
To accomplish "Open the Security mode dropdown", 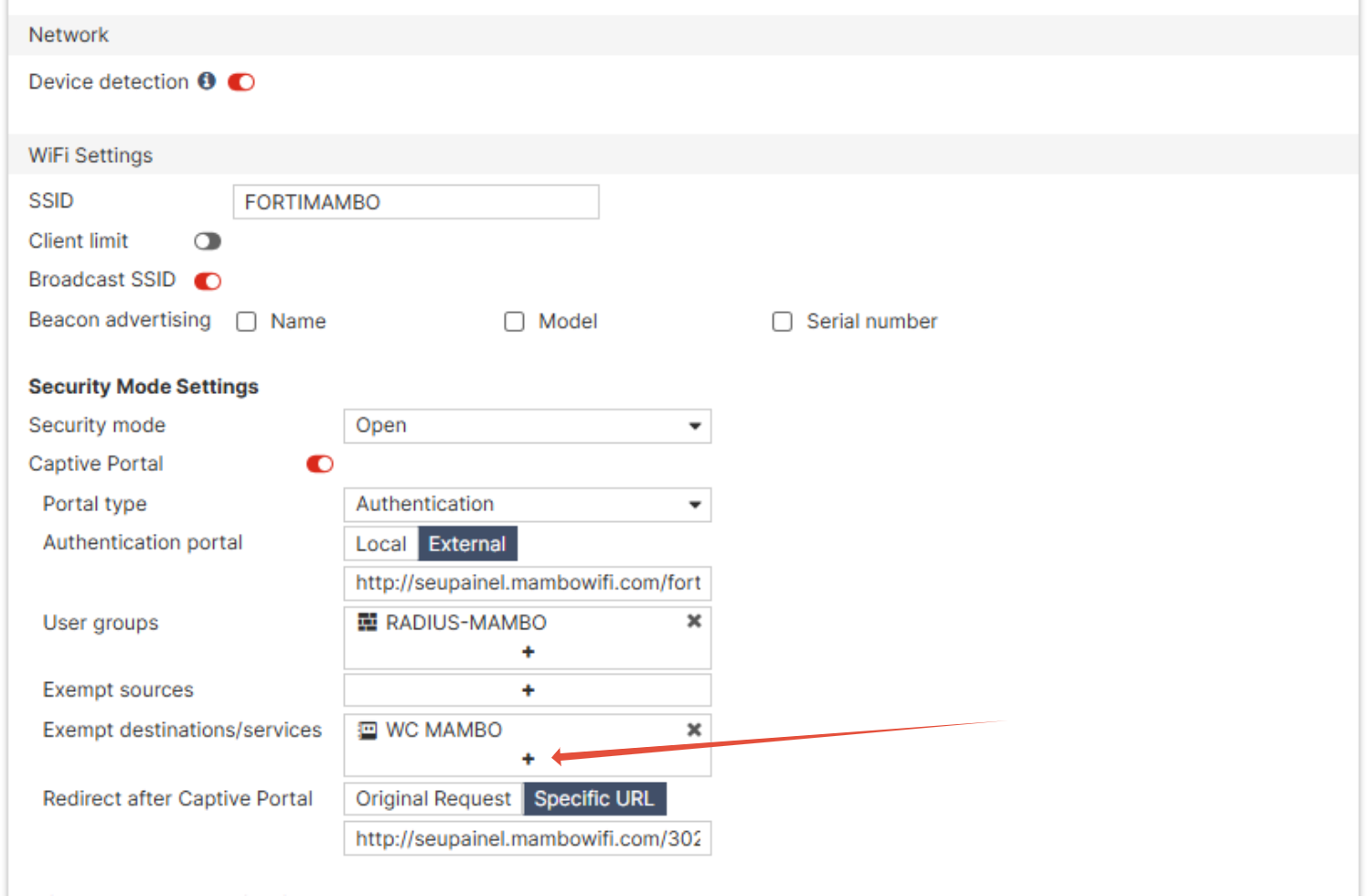I will click(528, 426).
